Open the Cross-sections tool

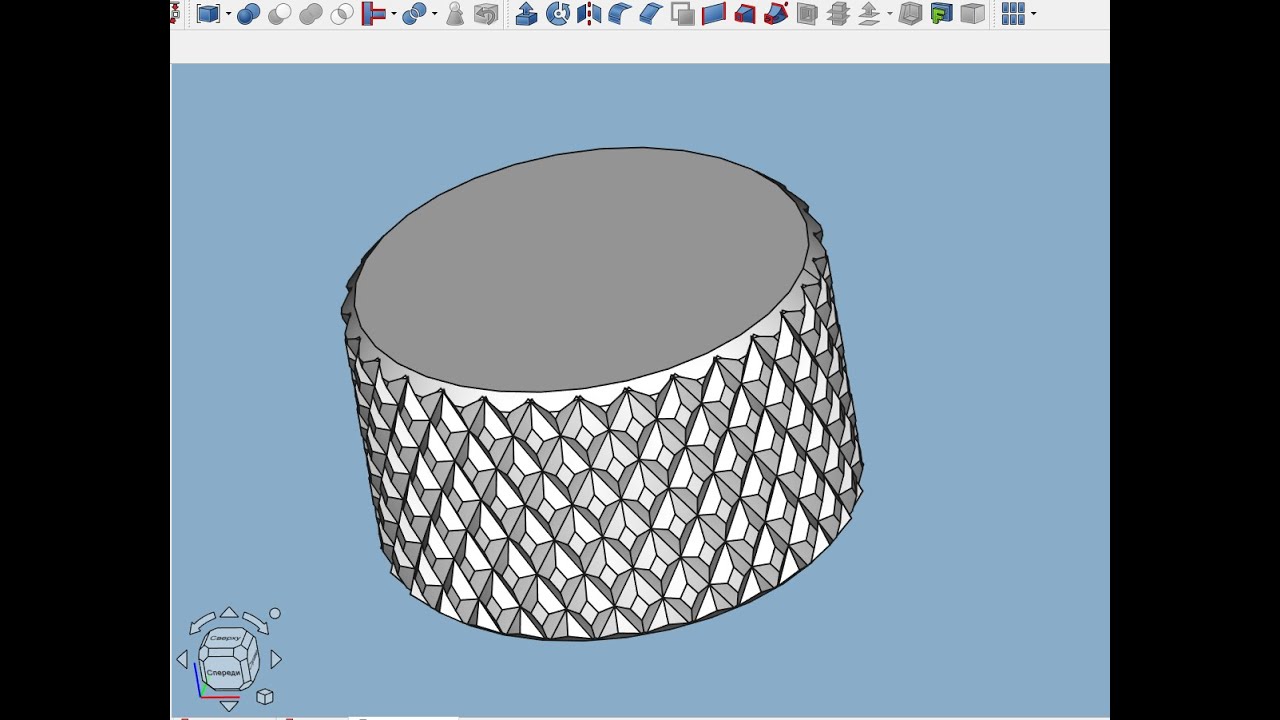click(x=838, y=13)
